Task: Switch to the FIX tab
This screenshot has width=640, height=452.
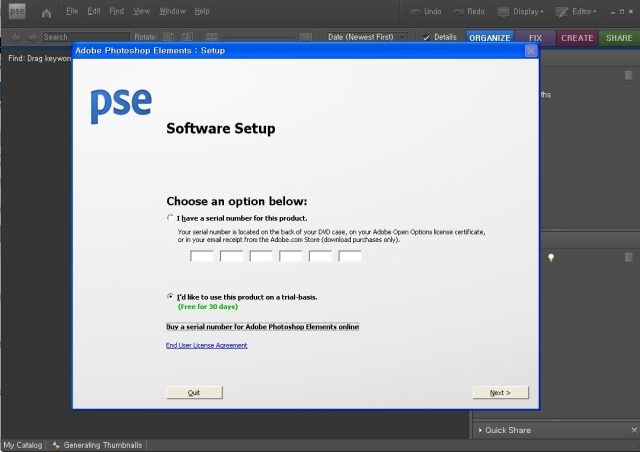Action: click(536, 38)
